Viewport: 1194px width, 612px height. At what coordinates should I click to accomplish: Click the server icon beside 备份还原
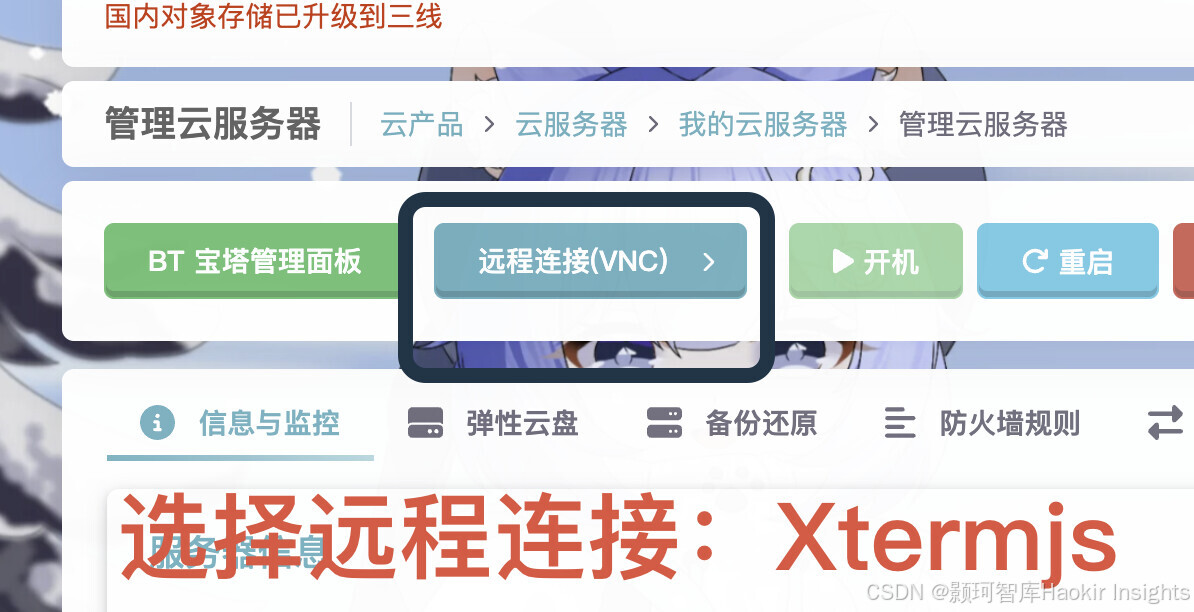click(665, 422)
